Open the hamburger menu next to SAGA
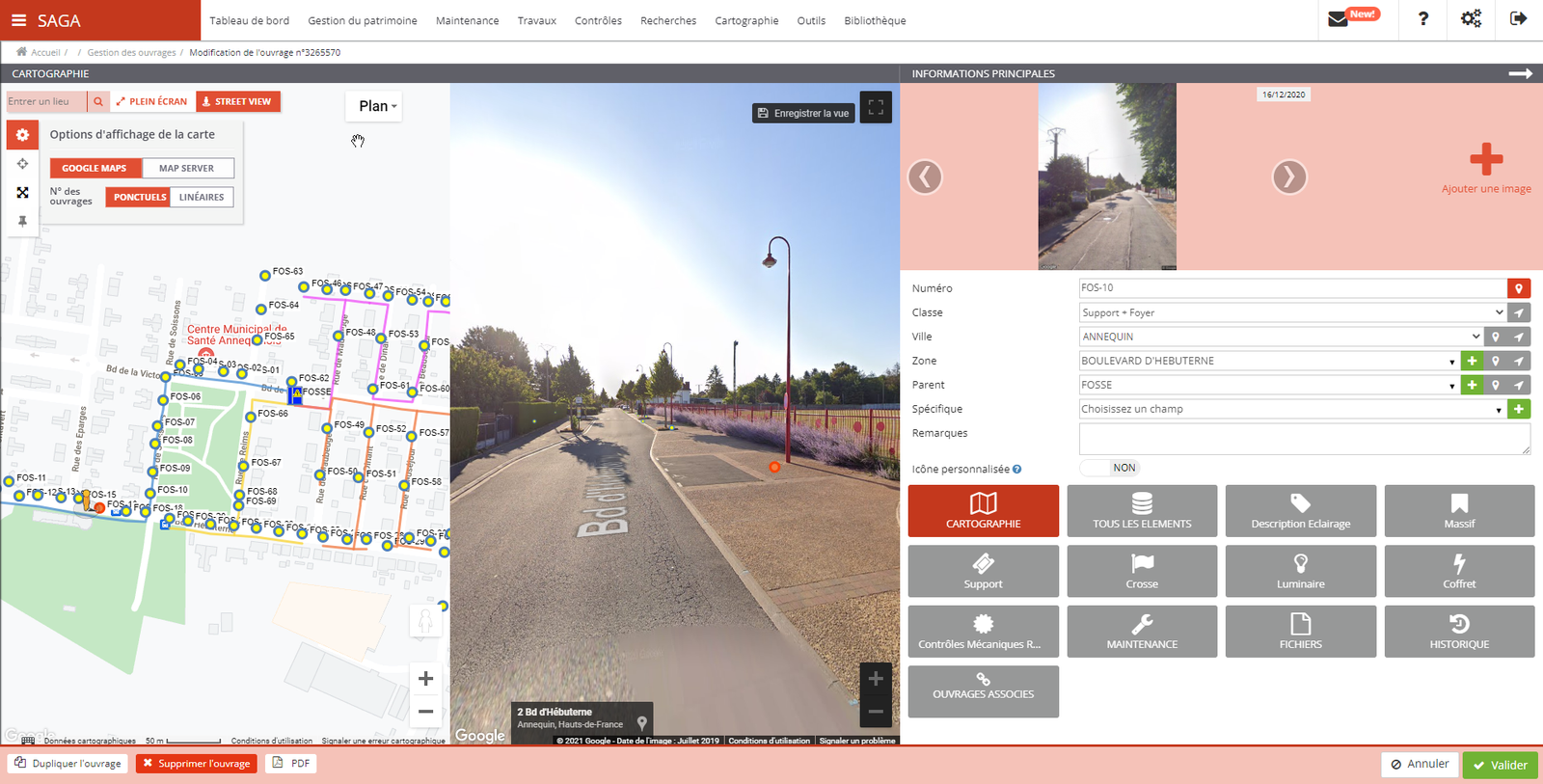1543x784 pixels. (x=18, y=20)
